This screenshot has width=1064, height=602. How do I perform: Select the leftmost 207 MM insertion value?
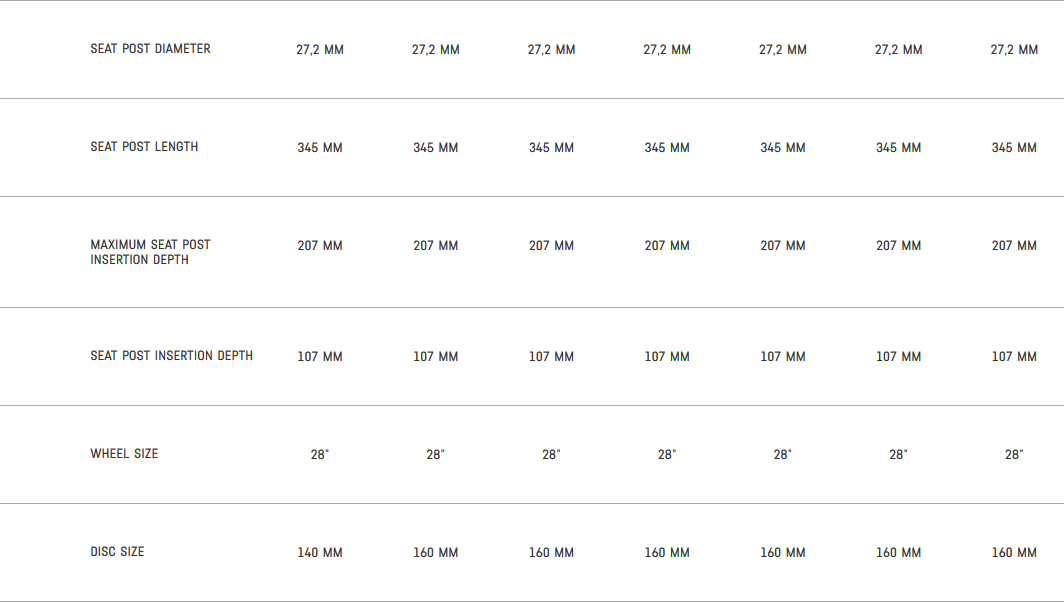coord(320,246)
